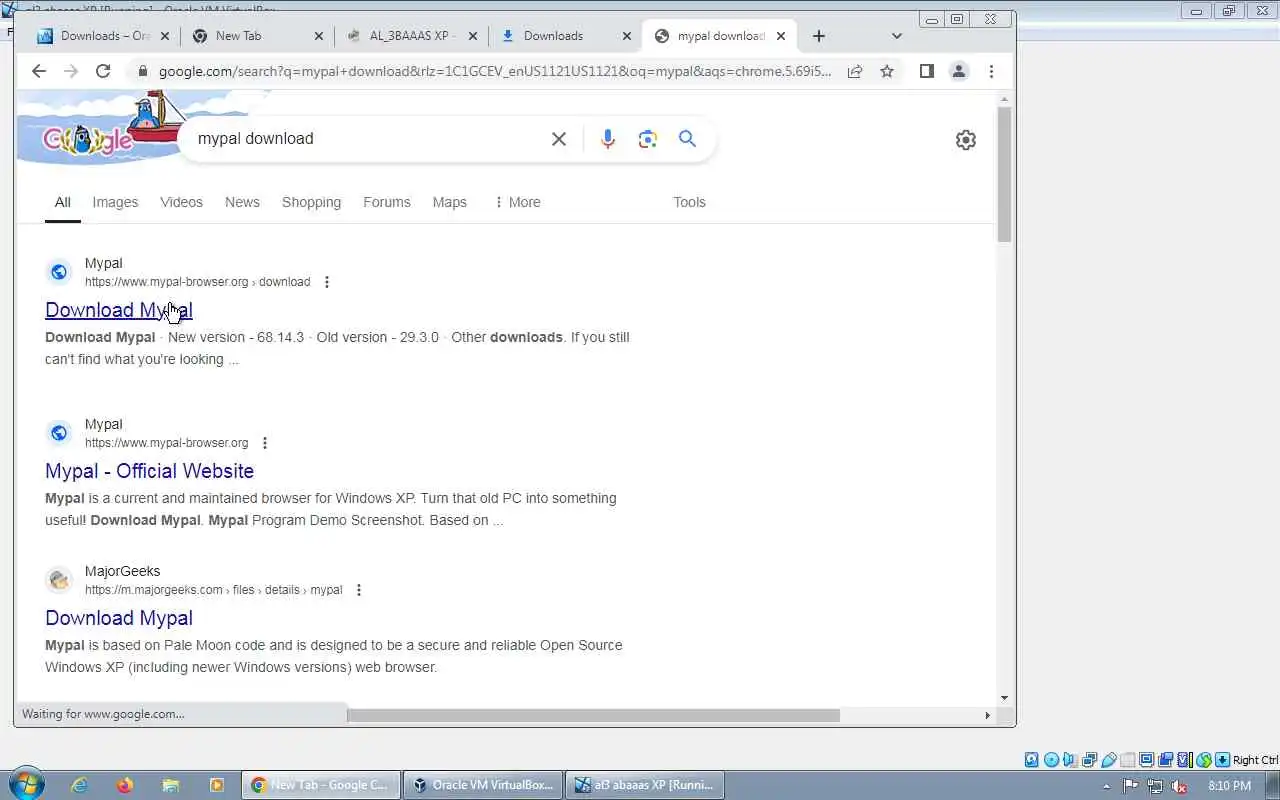Open MajorGeeks Download Mypal link
This screenshot has width=1280, height=800.
(x=119, y=618)
